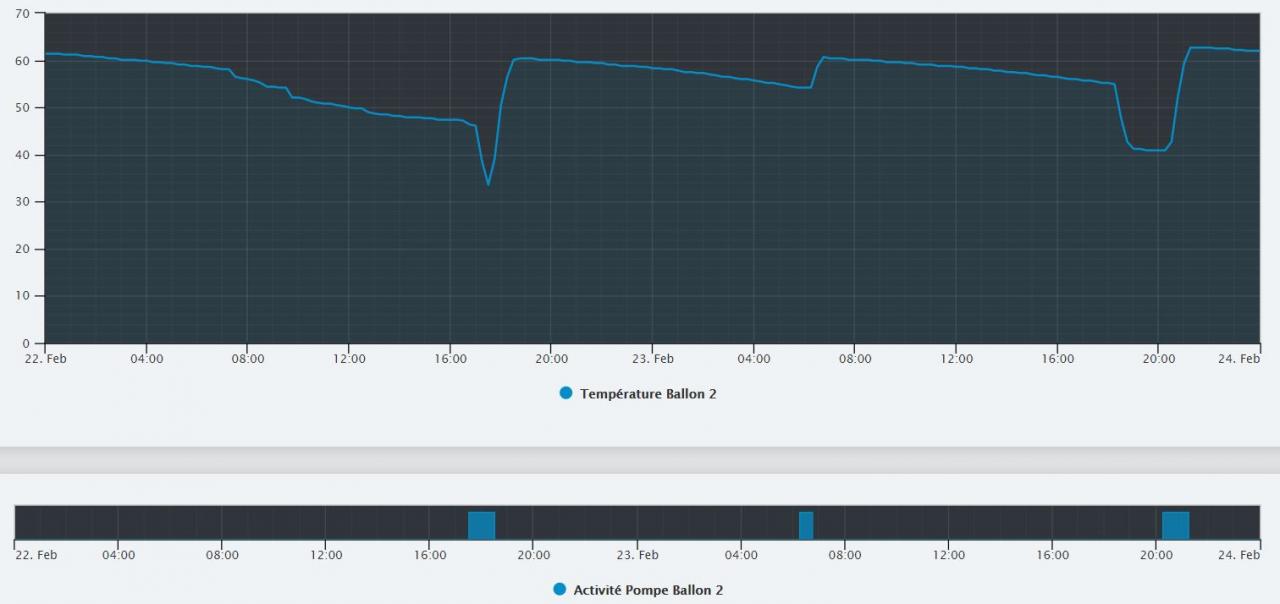1280x604 pixels.
Task: Click the '22. Feb' label on temperature chart axis
Action: click(x=46, y=359)
